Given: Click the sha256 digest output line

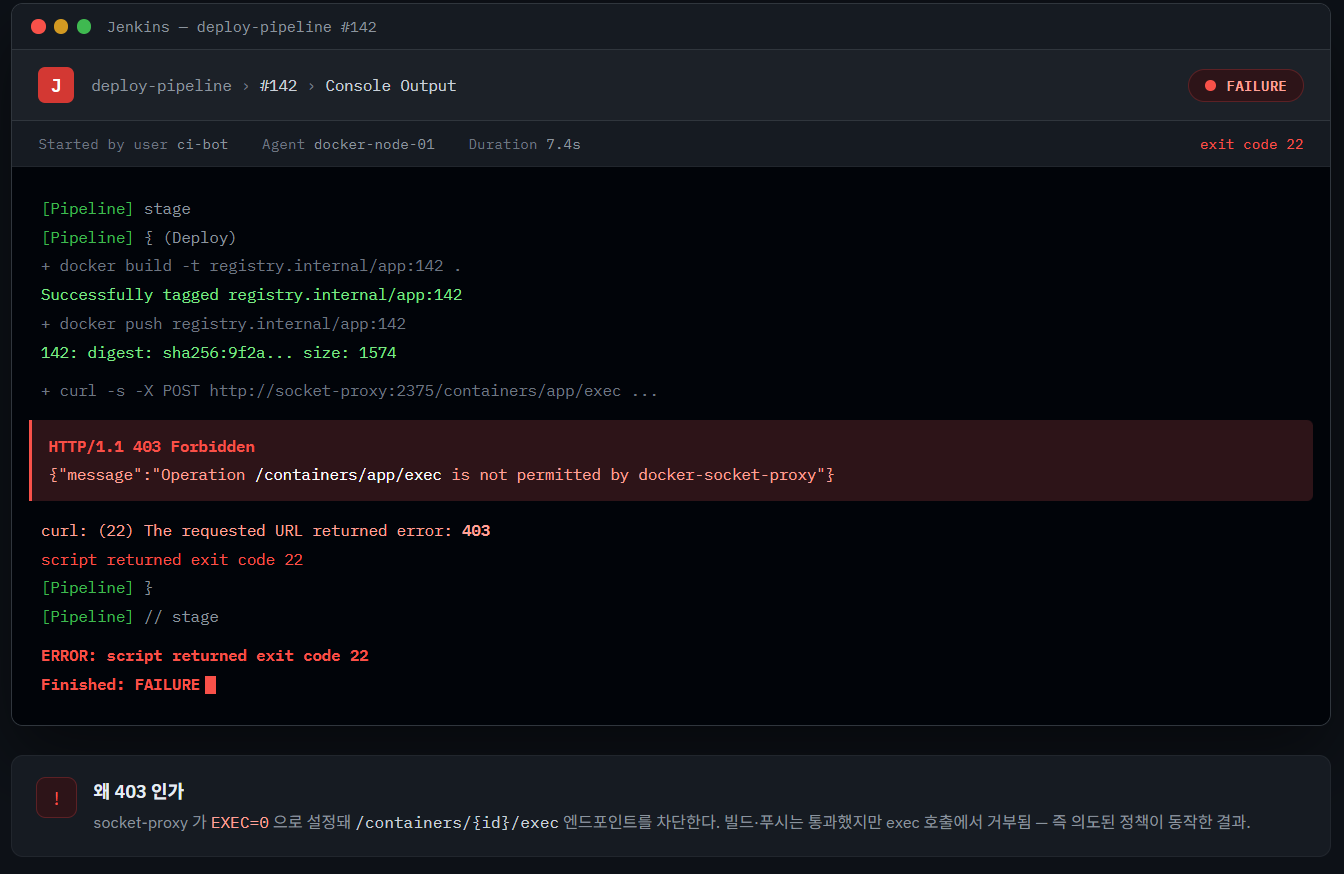Looking at the screenshot, I should coord(219,353).
